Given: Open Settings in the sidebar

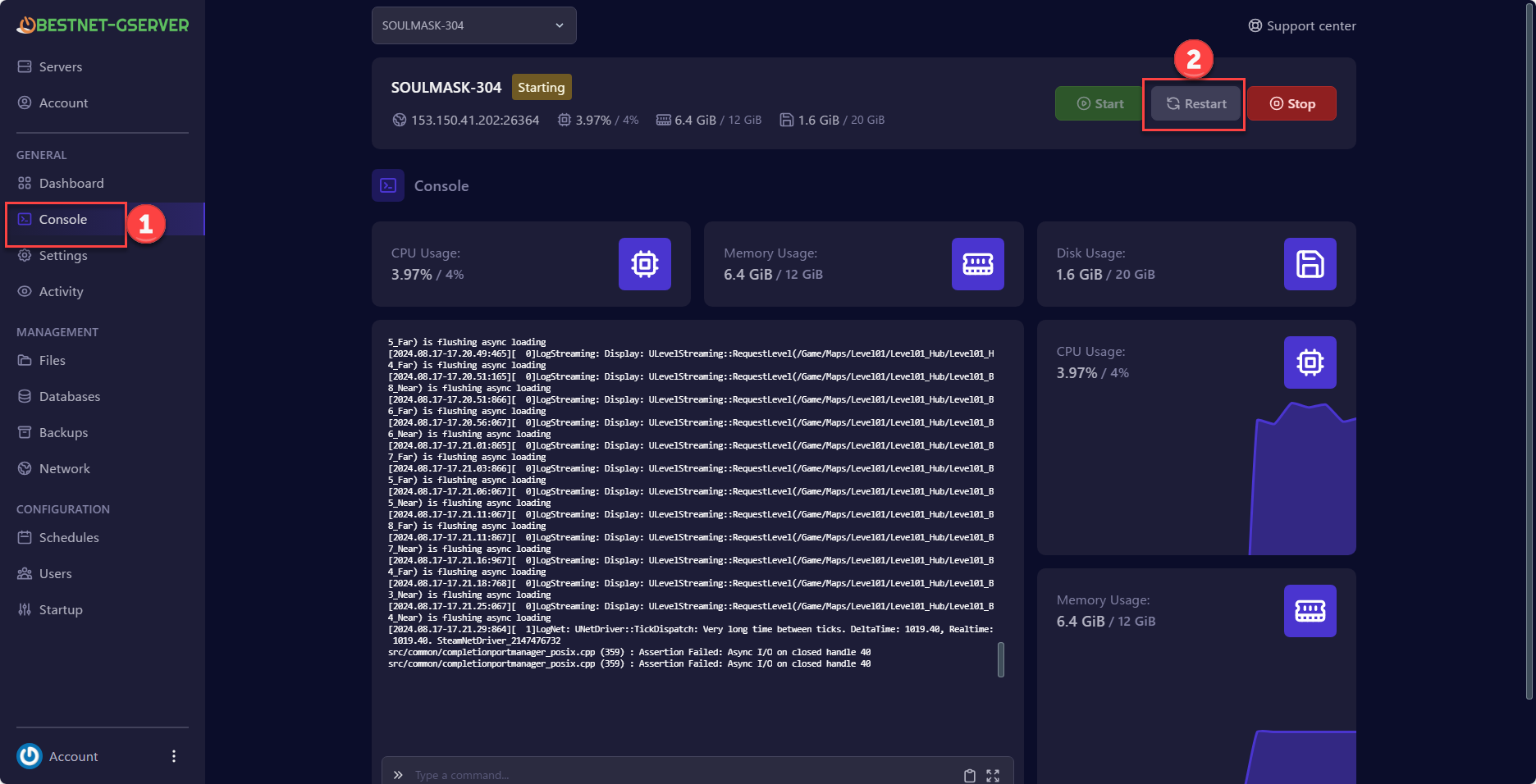Looking at the screenshot, I should click(x=63, y=255).
